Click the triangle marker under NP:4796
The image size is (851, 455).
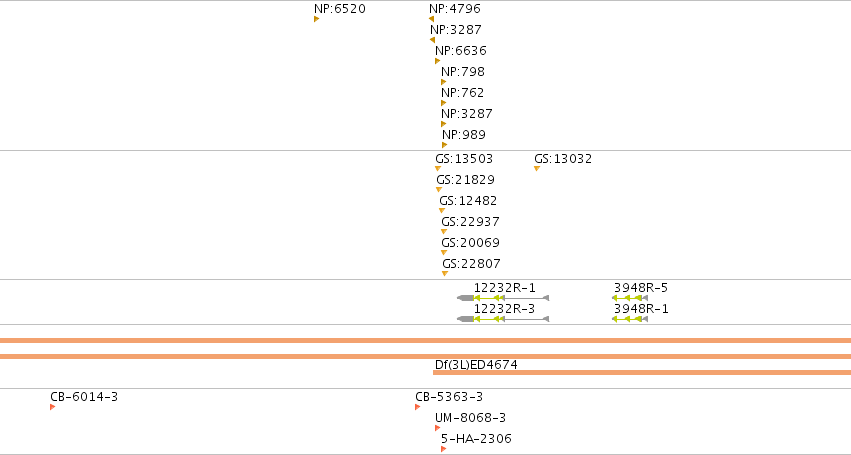pyautogui.click(x=431, y=19)
